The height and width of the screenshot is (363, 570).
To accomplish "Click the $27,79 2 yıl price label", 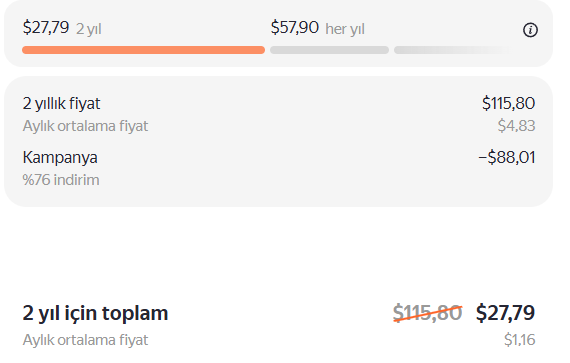I will [62, 28].
